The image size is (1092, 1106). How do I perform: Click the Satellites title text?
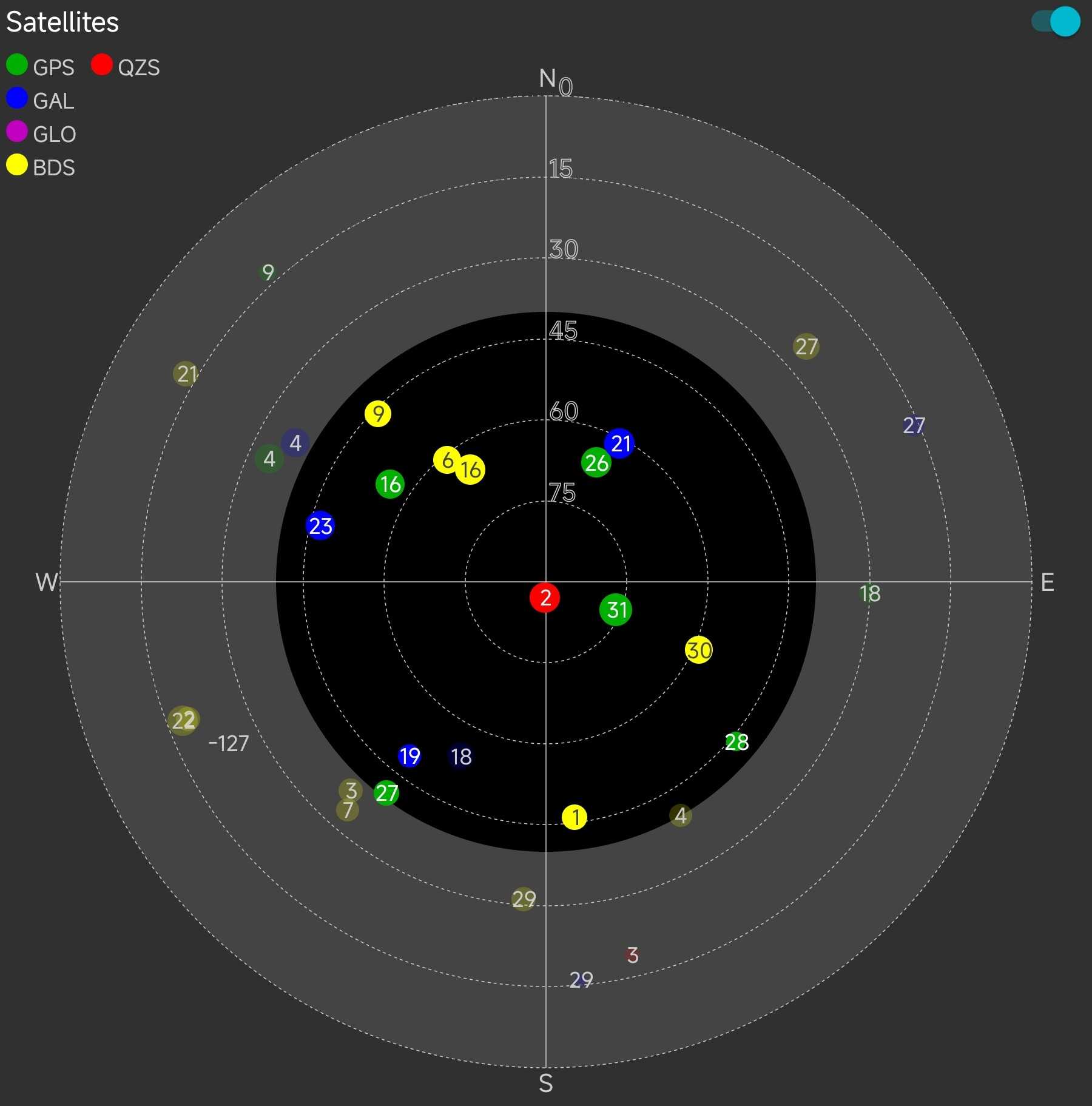[62, 22]
